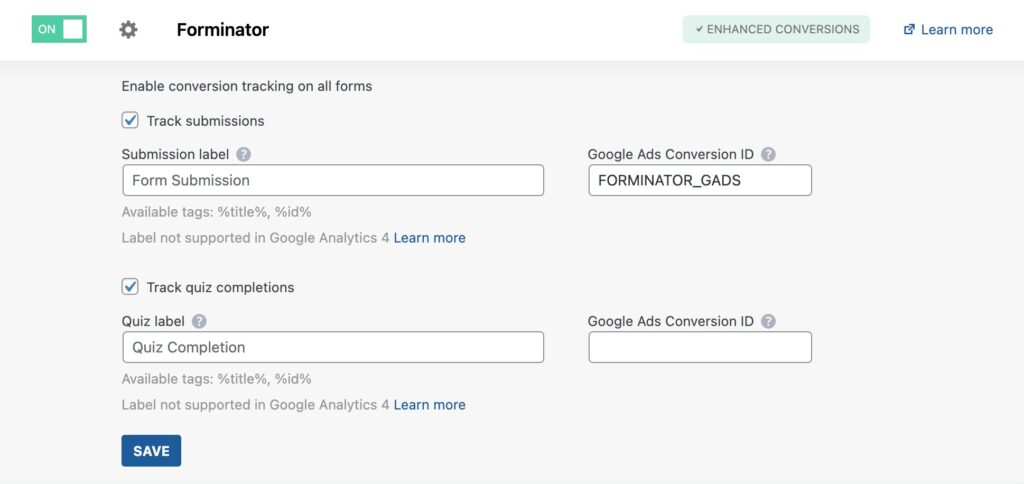Image resolution: width=1024 pixels, height=484 pixels.
Task: Open Forminator settings gear icon
Action: 129,29
